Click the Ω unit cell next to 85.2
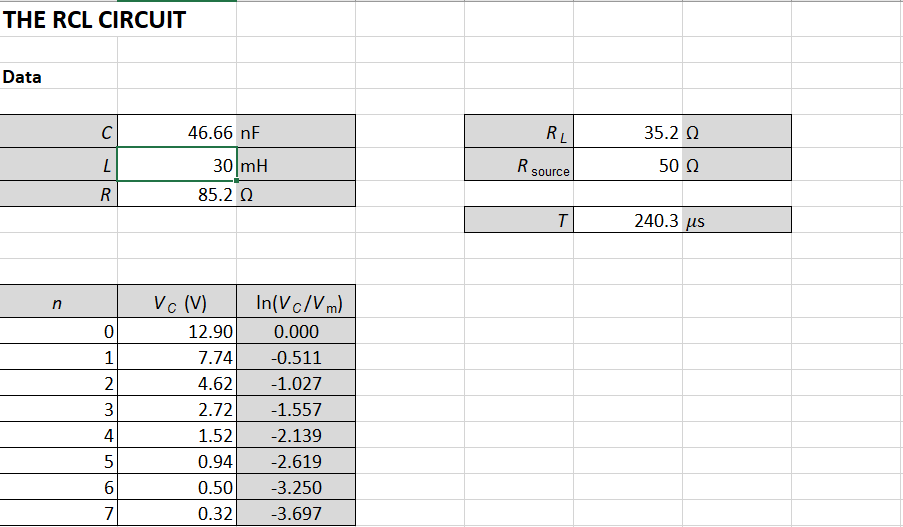903x527 pixels. (x=296, y=194)
